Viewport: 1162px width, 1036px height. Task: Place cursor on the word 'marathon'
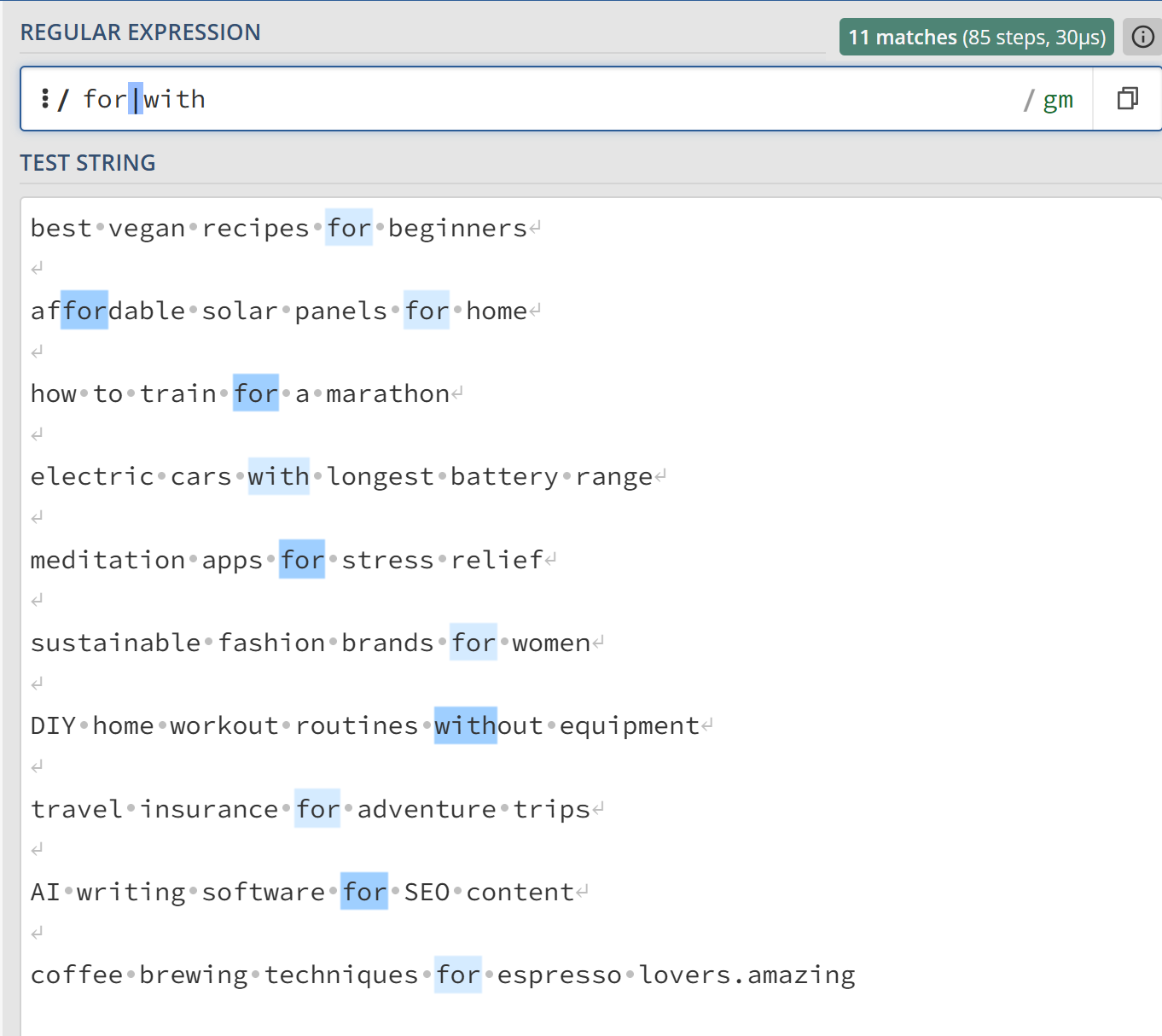click(x=387, y=393)
